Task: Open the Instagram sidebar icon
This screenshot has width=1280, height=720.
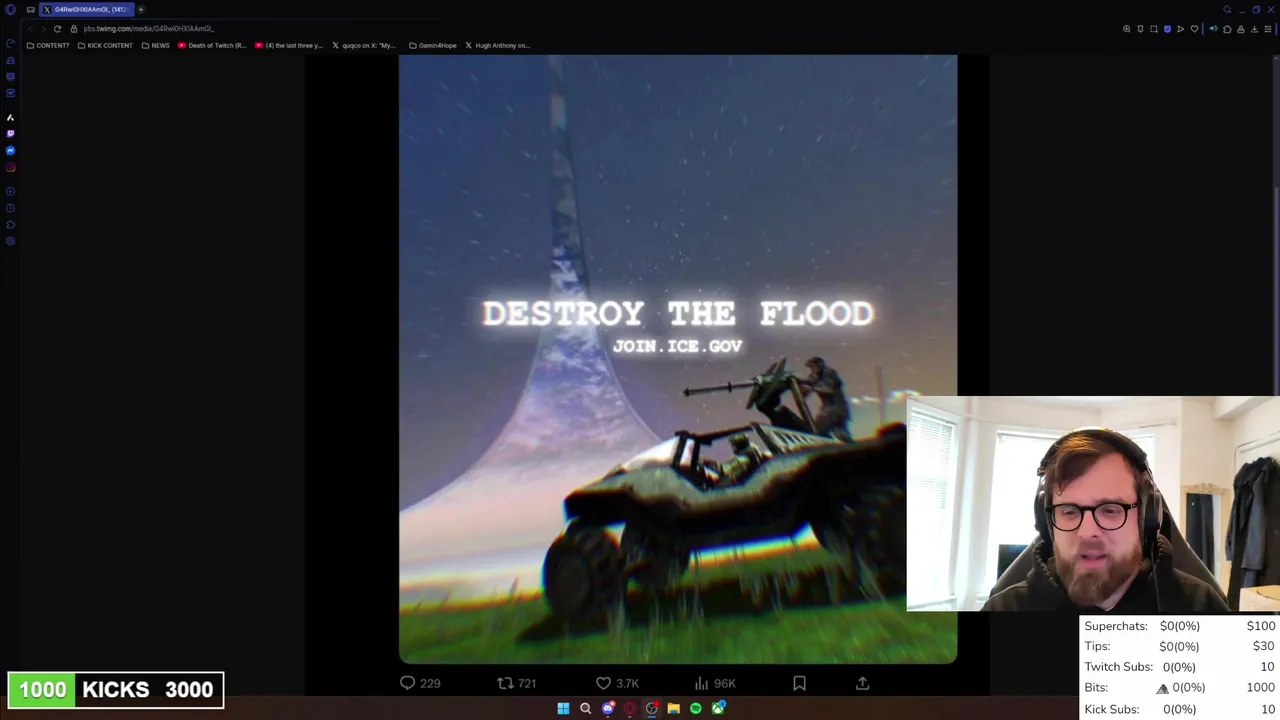Action: 10,167
